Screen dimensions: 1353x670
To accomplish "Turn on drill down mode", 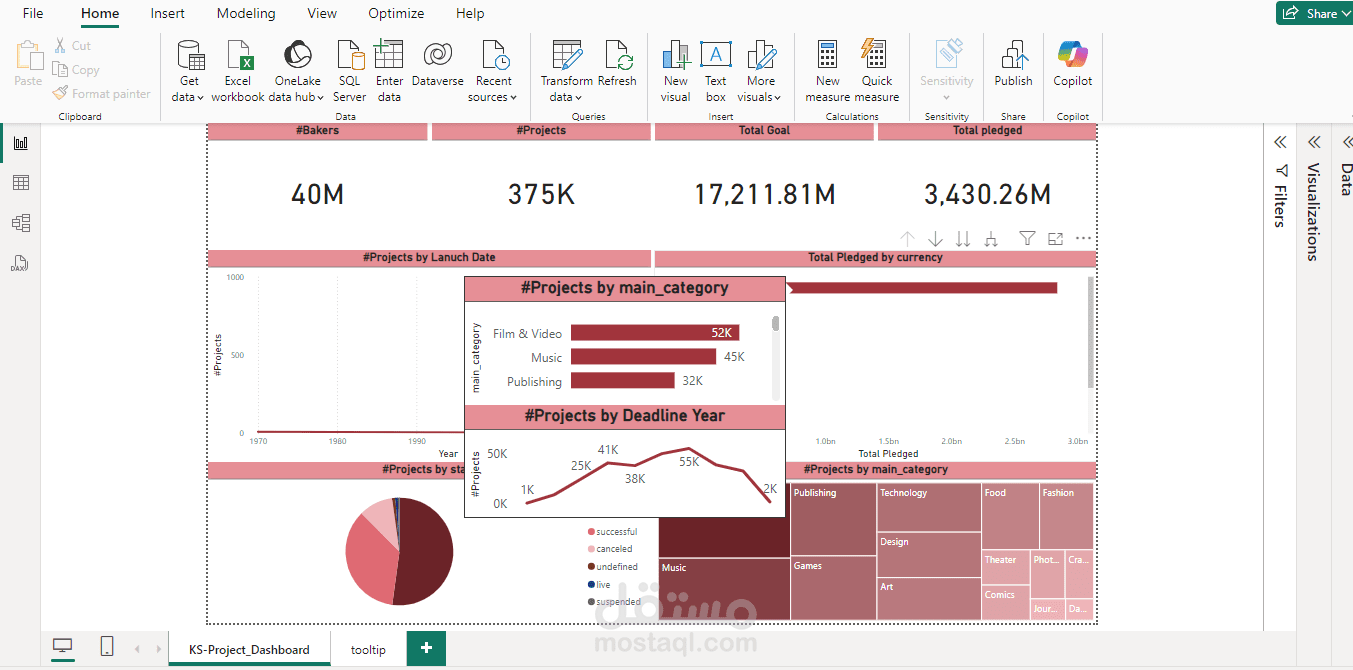I will click(x=935, y=238).
